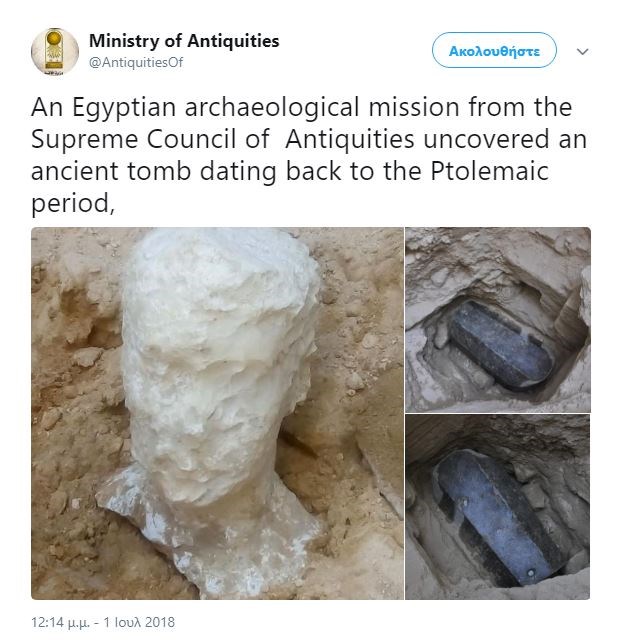
Task: Open the Ministry of Antiquities display name
Action: (184, 41)
